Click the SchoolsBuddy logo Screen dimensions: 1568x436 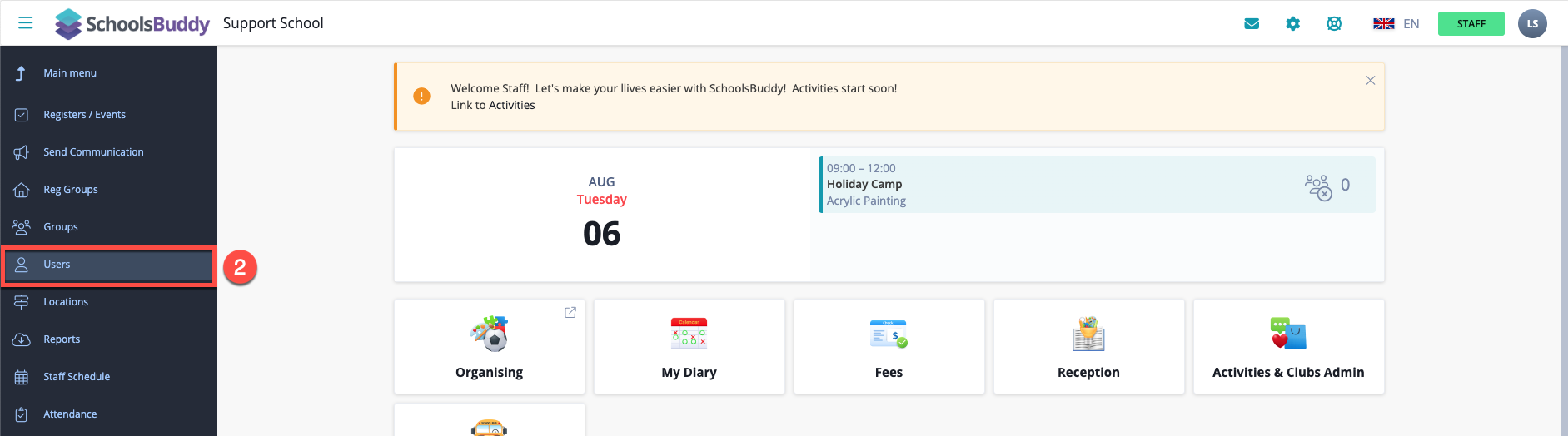tap(132, 24)
